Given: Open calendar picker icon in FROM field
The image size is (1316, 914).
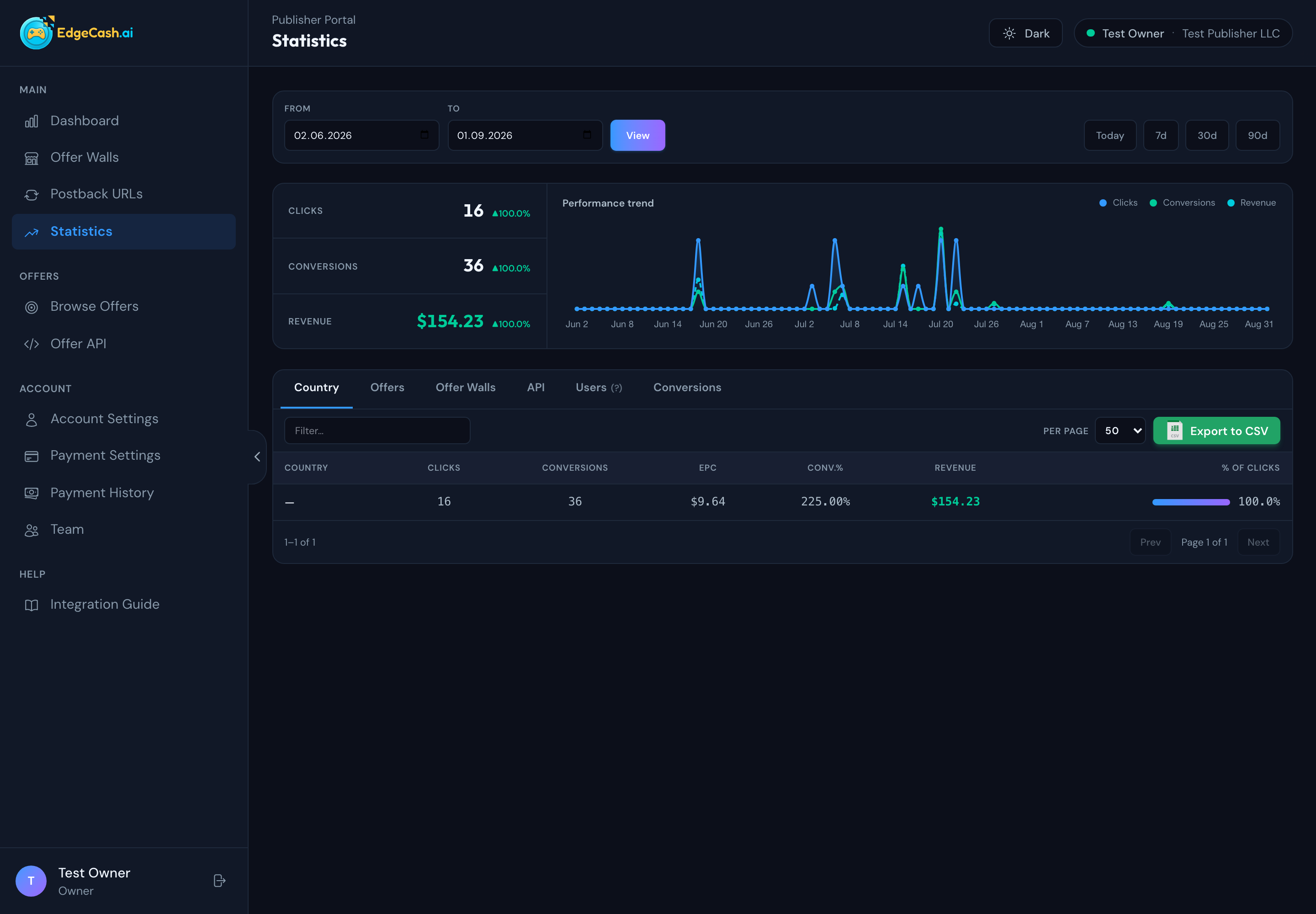Looking at the screenshot, I should pyautogui.click(x=425, y=135).
